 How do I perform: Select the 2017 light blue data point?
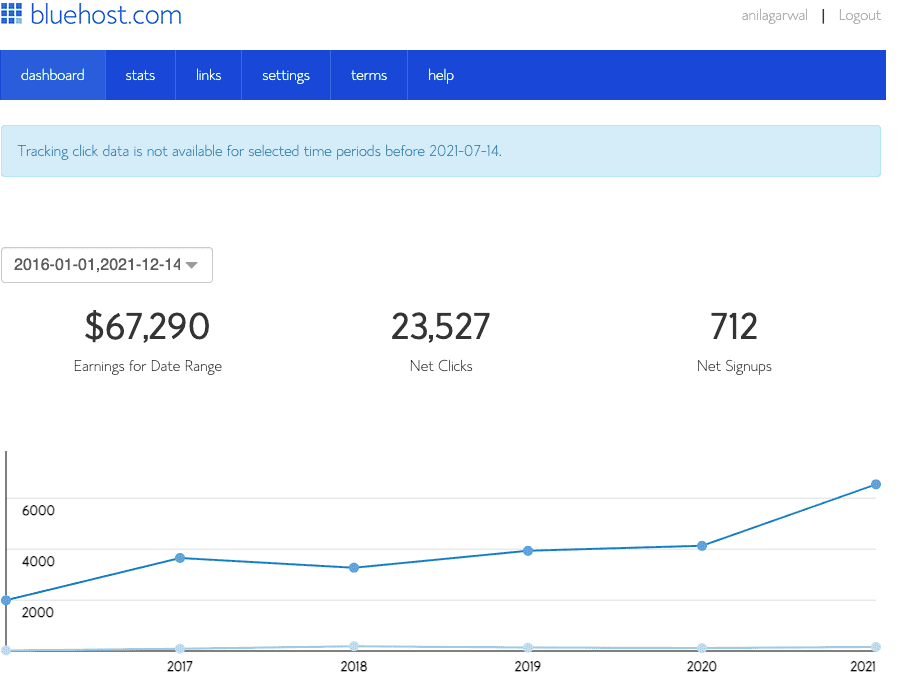click(x=180, y=648)
